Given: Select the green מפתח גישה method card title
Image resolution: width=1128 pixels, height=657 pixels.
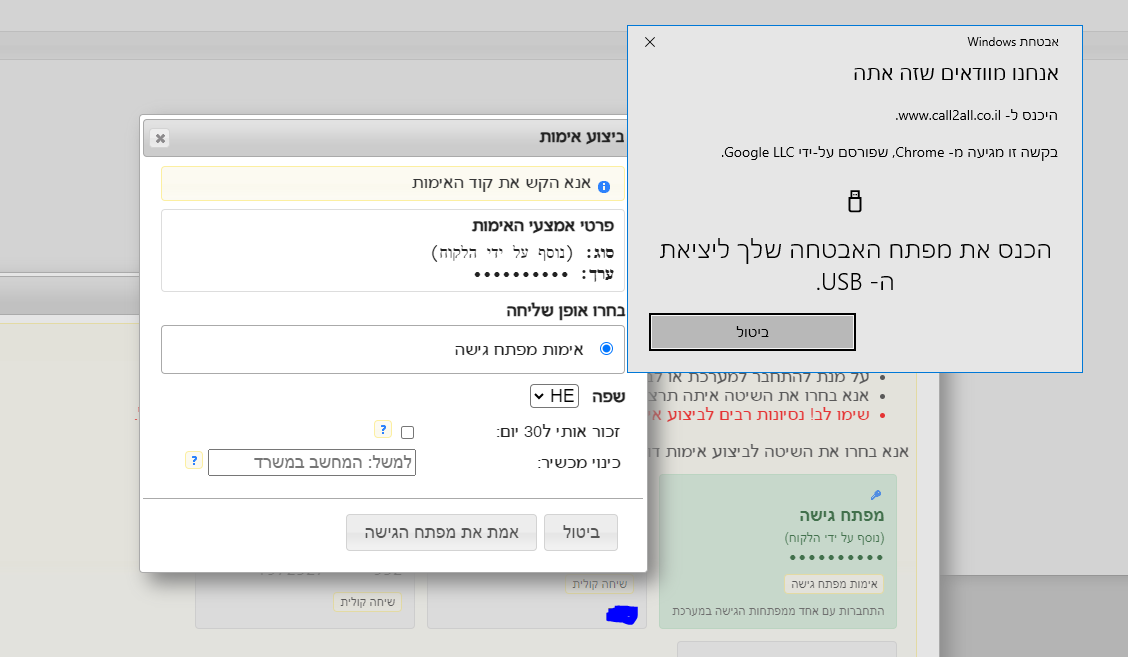Looking at the screenshot, I should (x=841, y=516).
